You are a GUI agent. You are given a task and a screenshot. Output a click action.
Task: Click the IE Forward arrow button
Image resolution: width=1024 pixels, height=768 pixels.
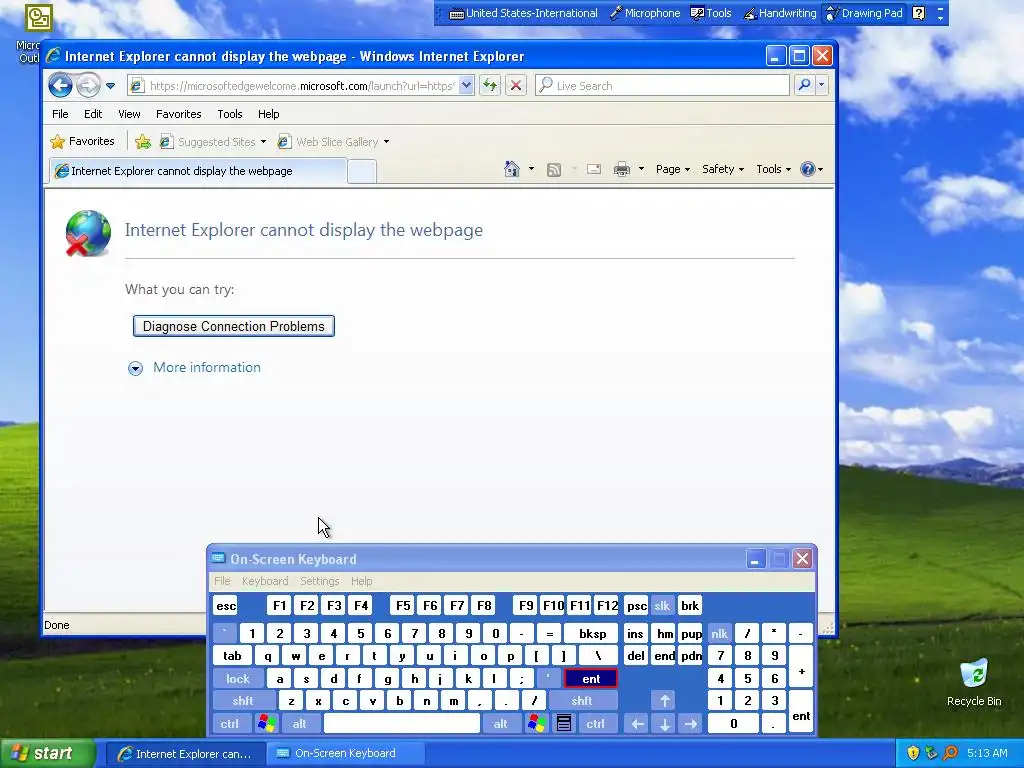pyautogui.click(x=88, y=86)
